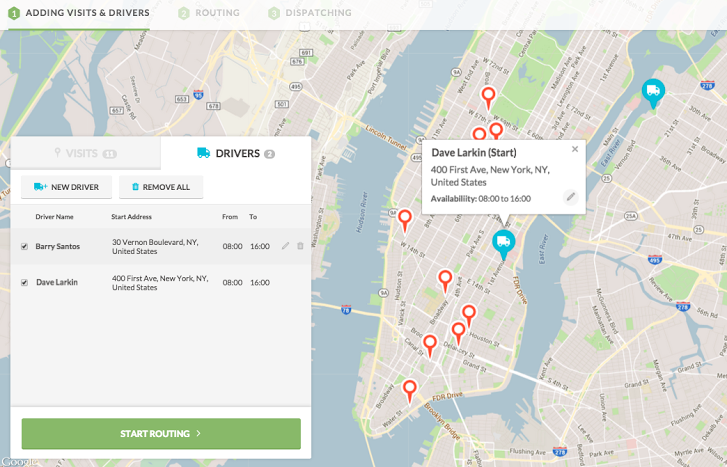This screenshot has height=467, width=727.
Task: Select the red visit pin near W 14th St
Action: coord(405,220)
